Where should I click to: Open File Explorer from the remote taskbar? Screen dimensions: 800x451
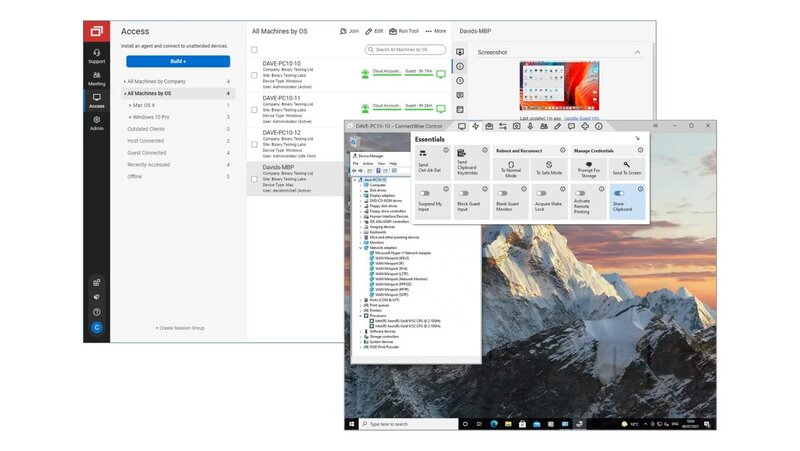point(508,424)
